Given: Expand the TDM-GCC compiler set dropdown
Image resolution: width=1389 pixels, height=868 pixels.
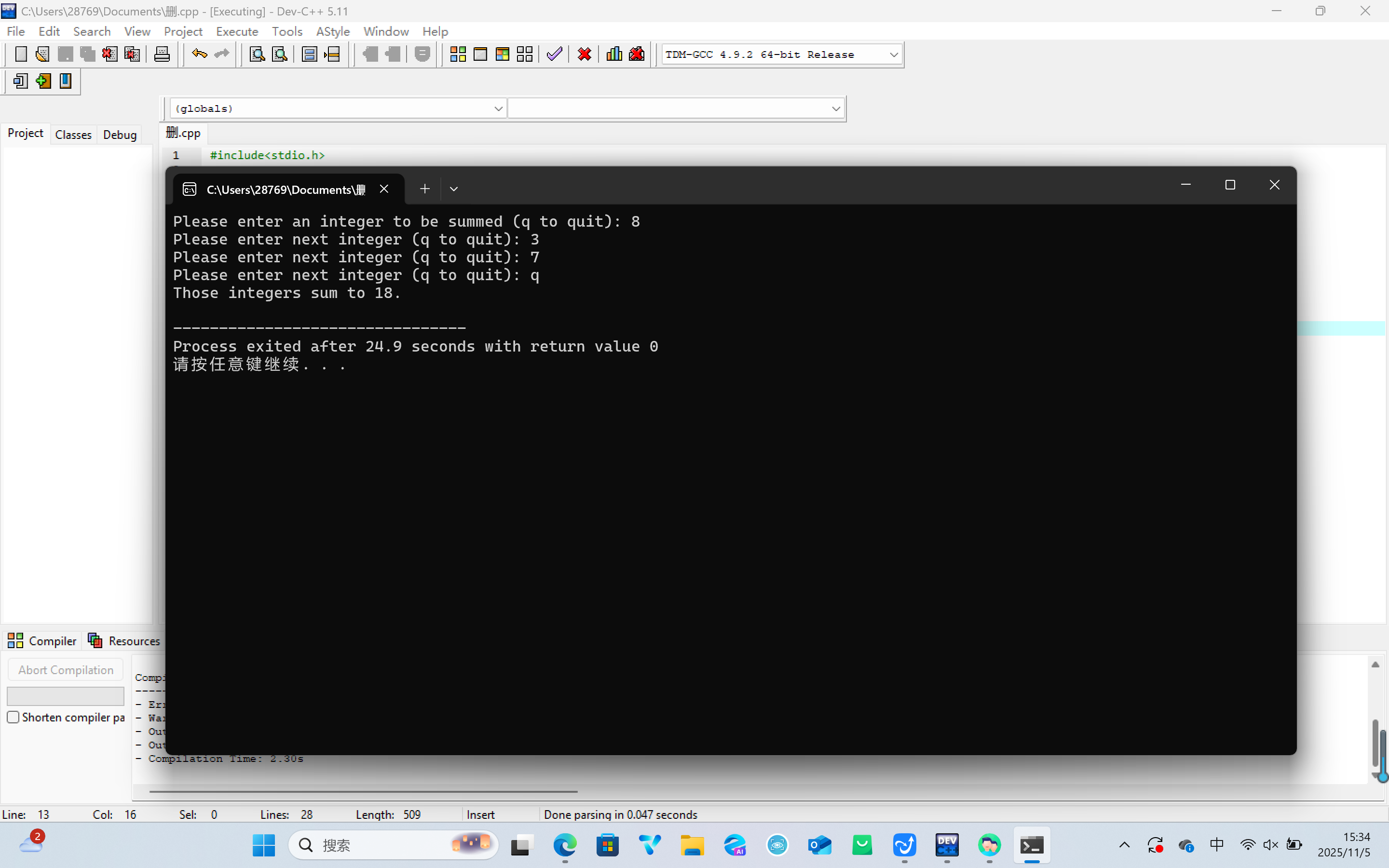Looking at the screenshot, I should [x=893, y=54].
